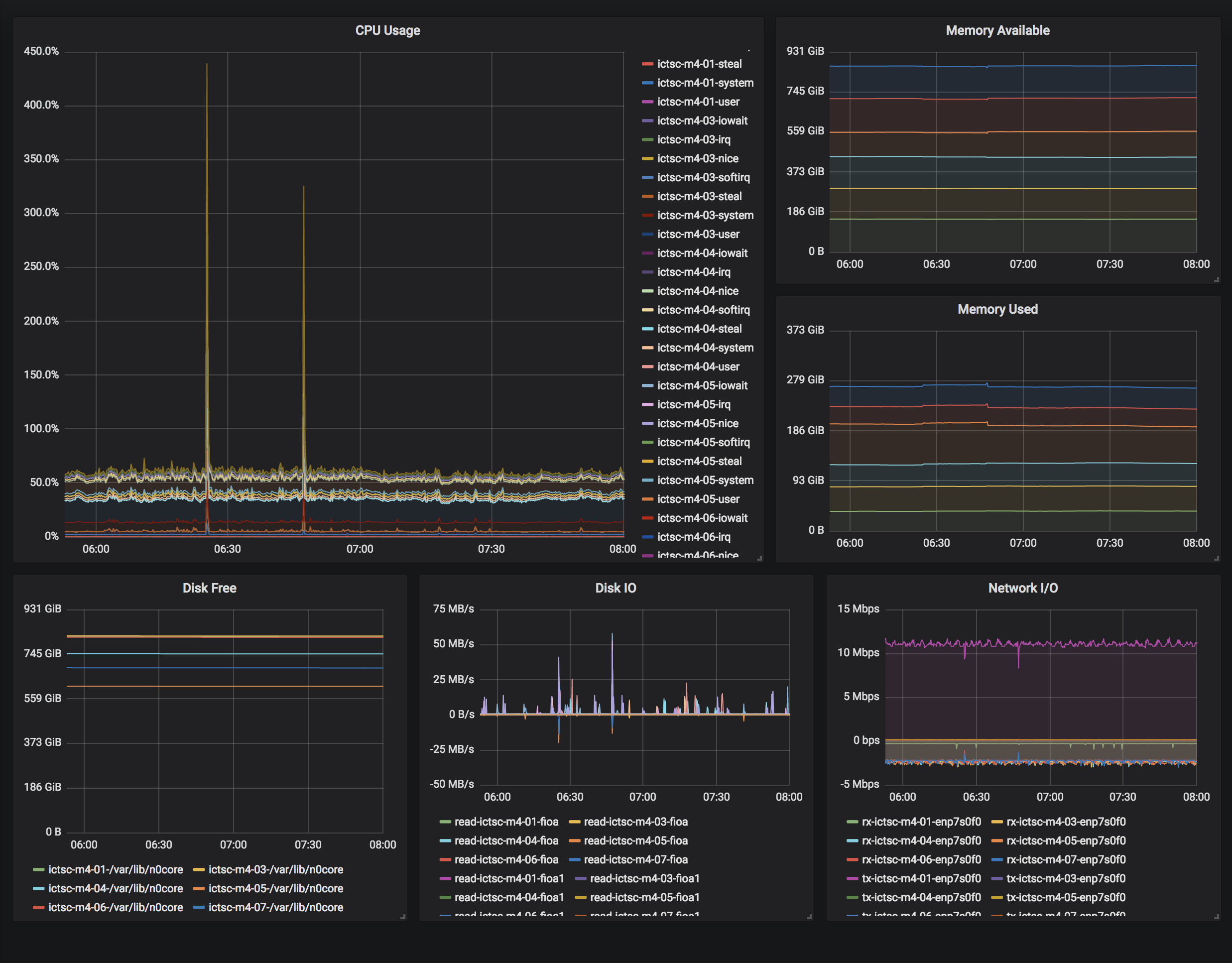Open the Network I/O panel title menu

tap(1022, 588)
